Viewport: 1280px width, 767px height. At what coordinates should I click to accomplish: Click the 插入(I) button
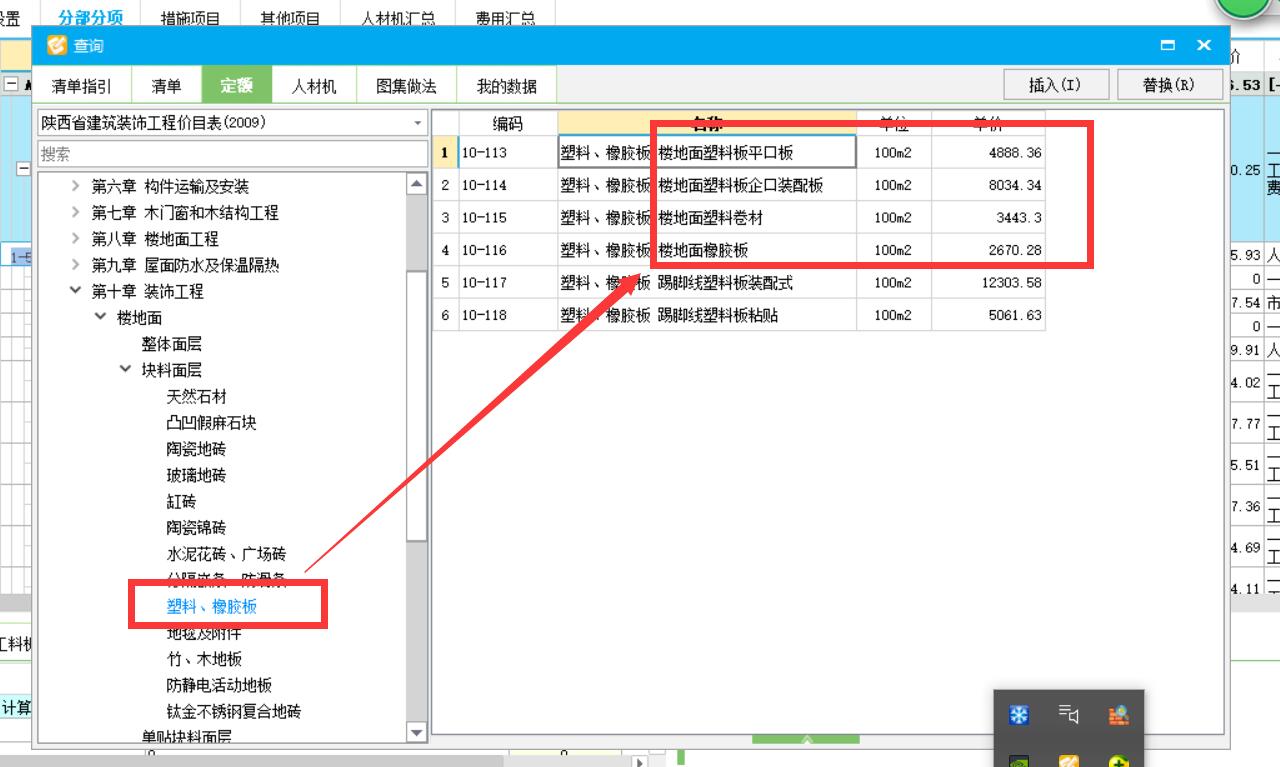pyautogui.click(x=1055, y=85)
